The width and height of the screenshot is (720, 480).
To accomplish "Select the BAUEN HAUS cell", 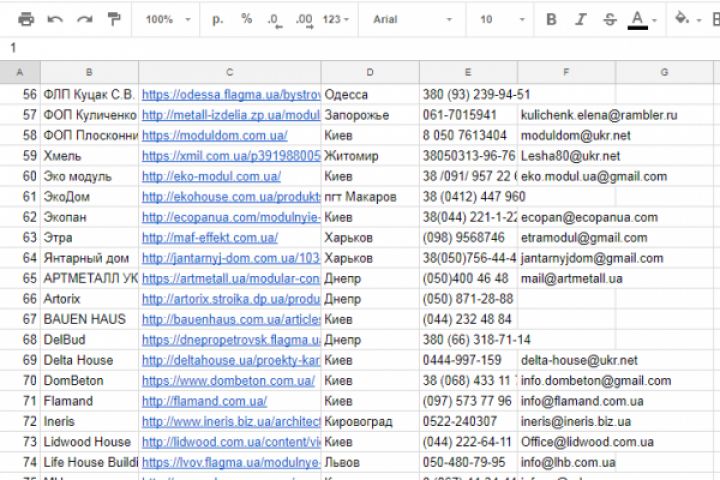I will click(x=90, y=319).
